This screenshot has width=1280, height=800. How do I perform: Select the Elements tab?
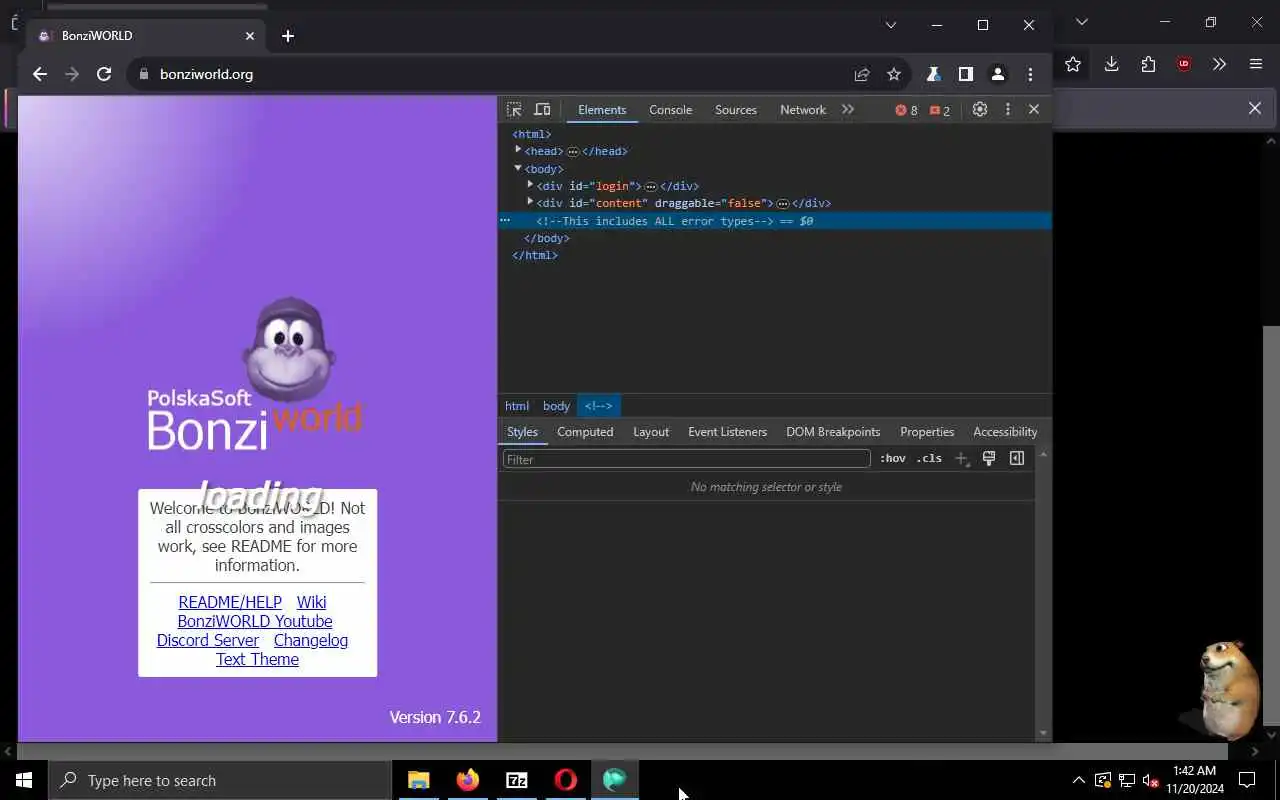click(x=602, y=110)
